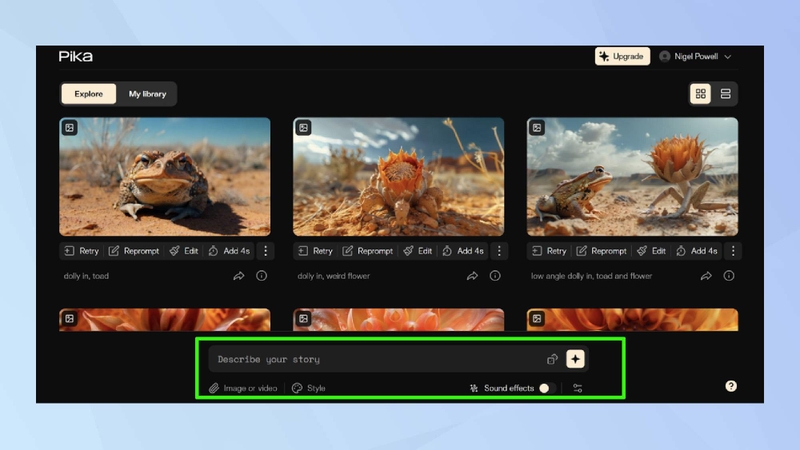Switch to the My library tab

coord(147,94)
